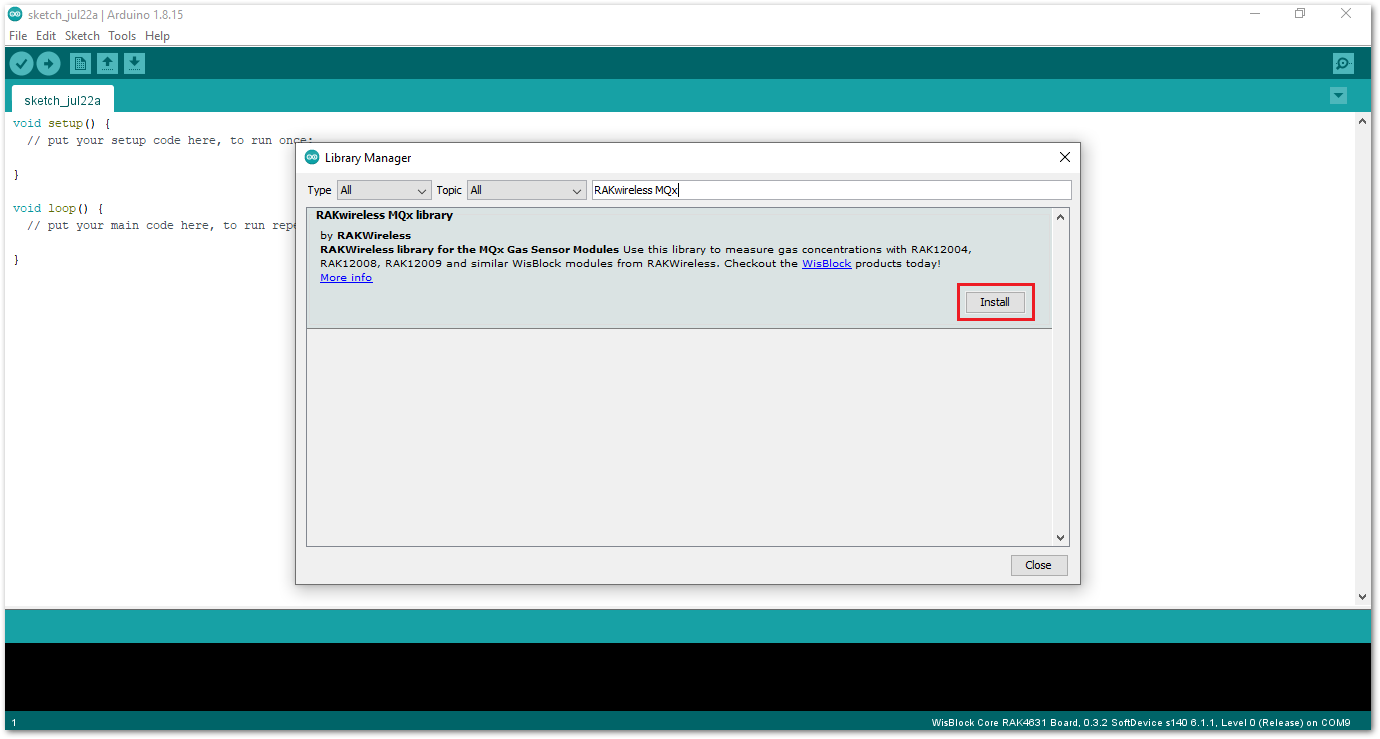Open the Help menu
The width and height of the screenshot is (1380, 739).
tap(157, 36)
